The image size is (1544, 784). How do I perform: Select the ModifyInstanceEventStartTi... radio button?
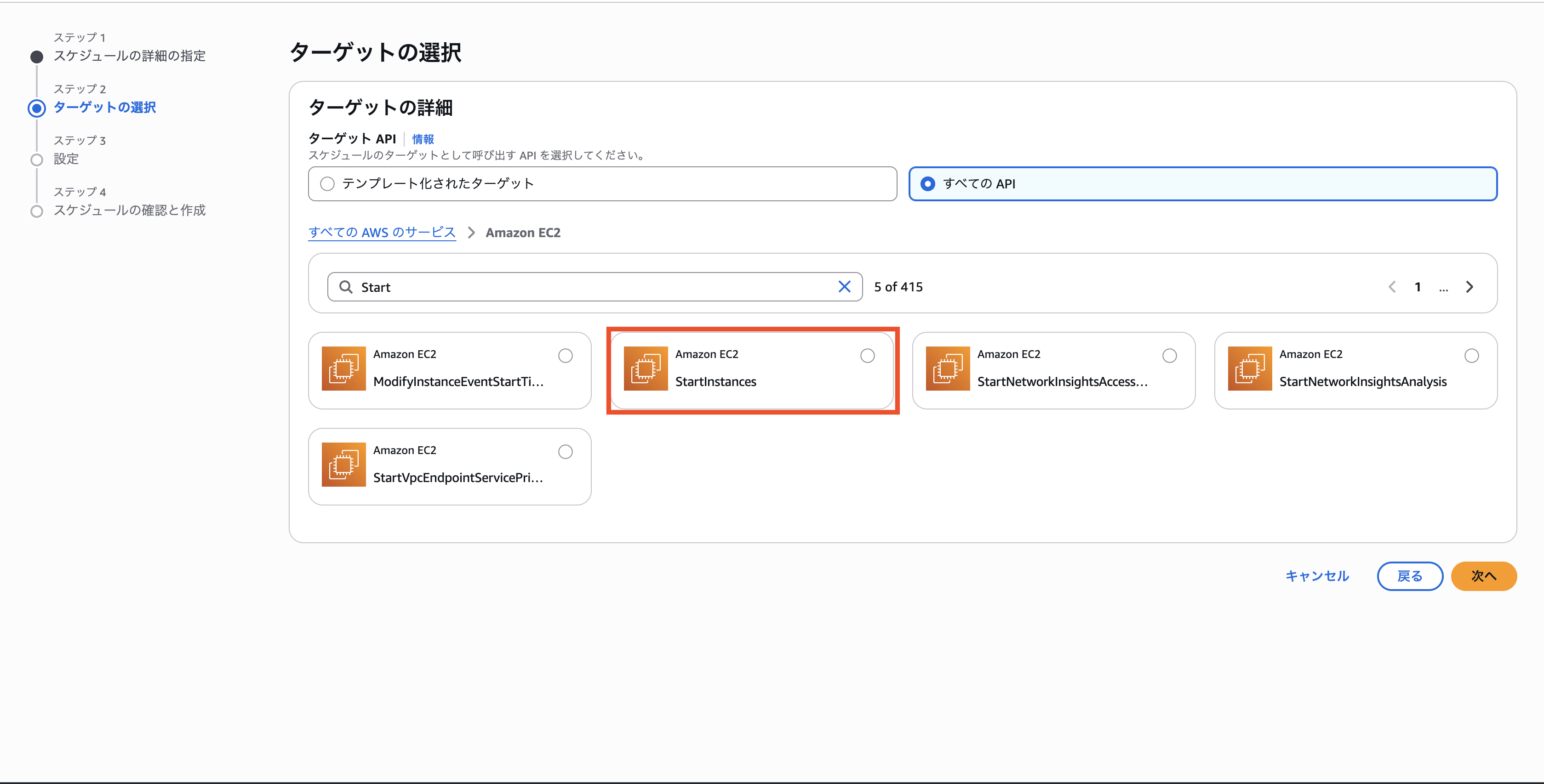point(565,356)
